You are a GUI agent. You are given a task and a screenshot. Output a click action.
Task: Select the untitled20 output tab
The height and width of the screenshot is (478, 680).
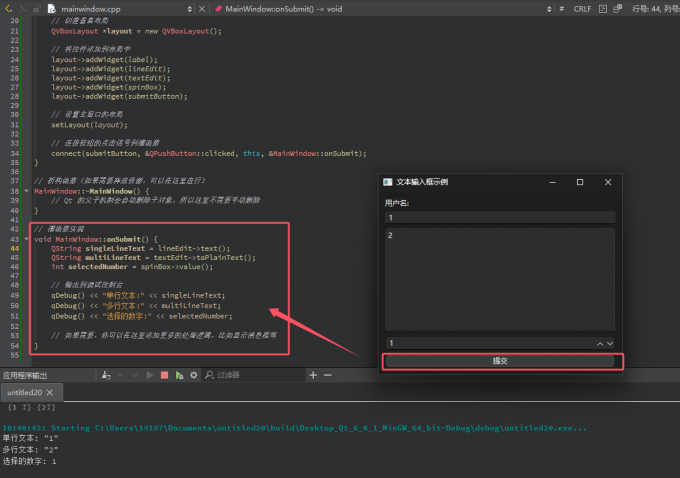click(24, 393)
